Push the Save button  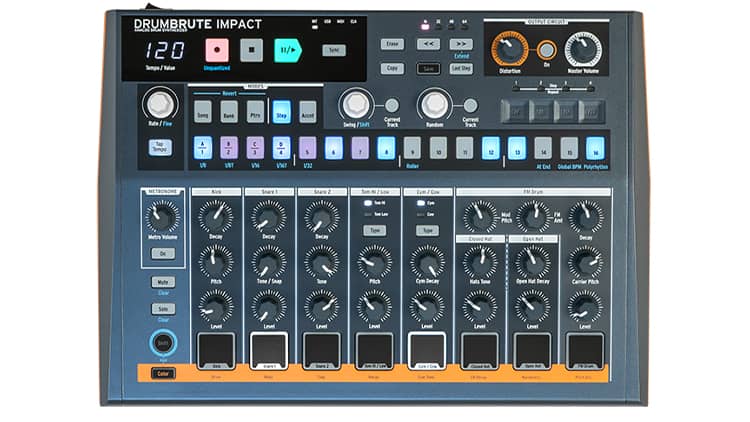[428, 68]
